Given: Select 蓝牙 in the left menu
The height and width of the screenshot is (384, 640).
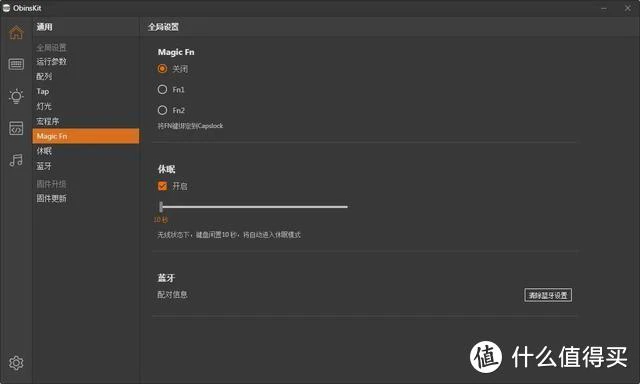Looking at the screenshot, I should [44, 166].
